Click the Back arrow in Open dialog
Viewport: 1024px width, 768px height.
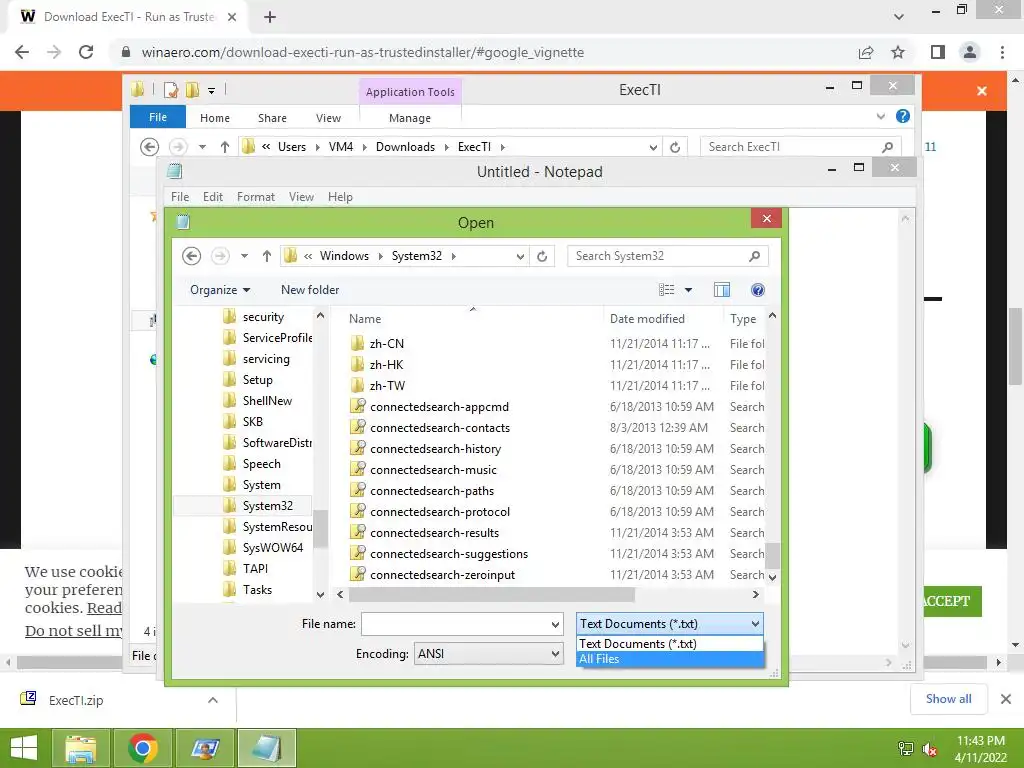point(191,256)
